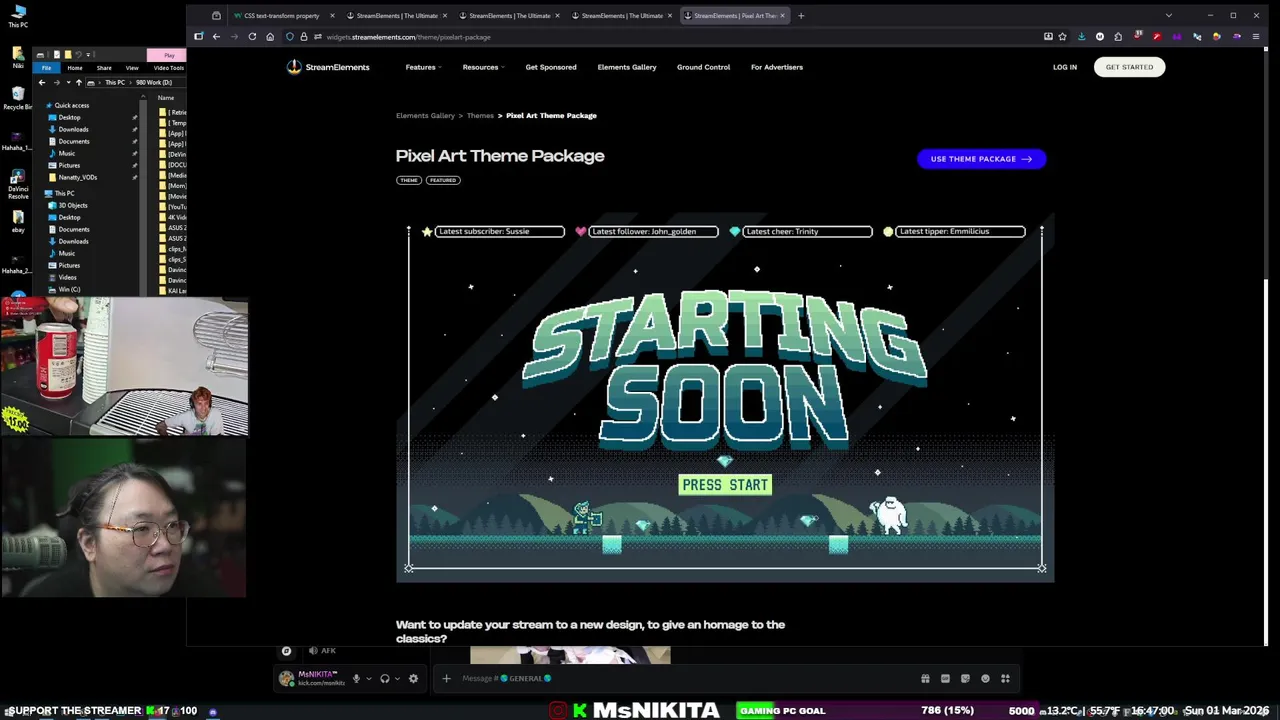Click 980 Work (D:) in Explorer address path

(x=153, y=82)
